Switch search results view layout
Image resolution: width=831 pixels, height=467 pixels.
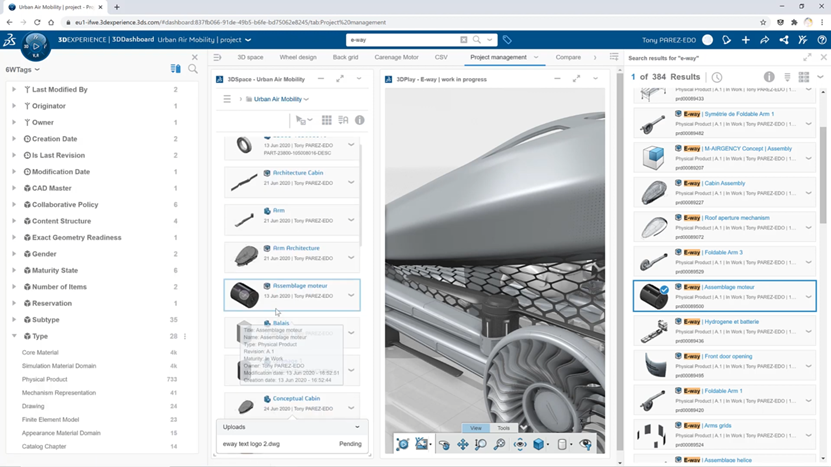(804, 77)
